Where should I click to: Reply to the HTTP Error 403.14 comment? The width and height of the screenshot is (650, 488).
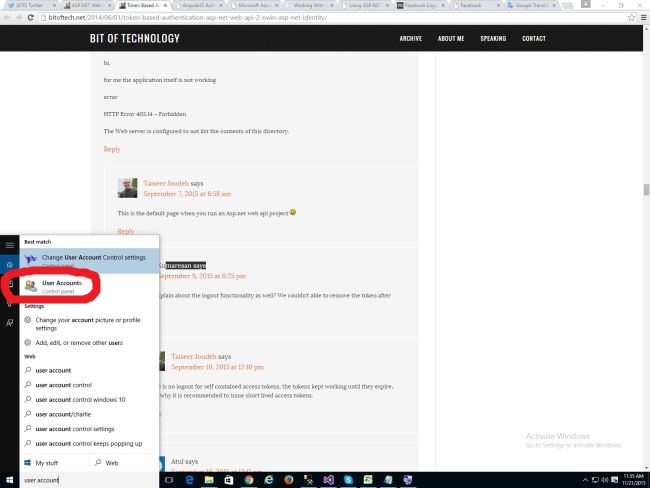click(x=112, y=149)
